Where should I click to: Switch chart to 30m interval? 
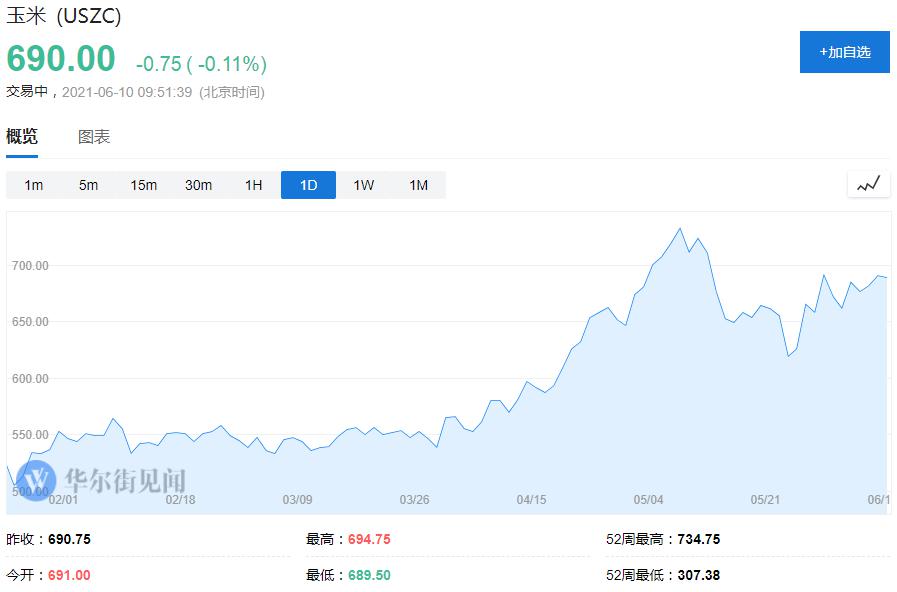coord(198,185)
